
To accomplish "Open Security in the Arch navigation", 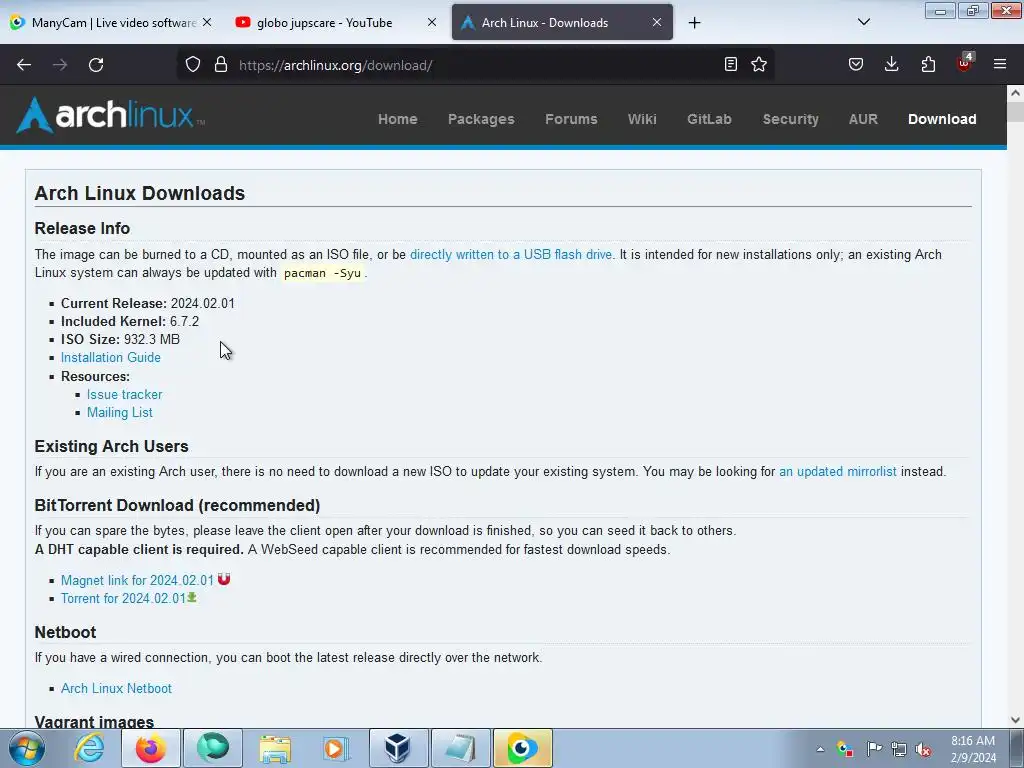I will click(x=791, y=119).
